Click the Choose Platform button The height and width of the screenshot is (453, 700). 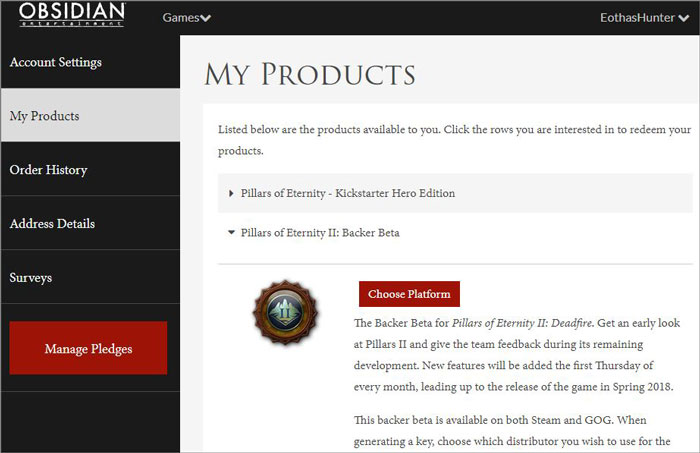coord(409,294)
